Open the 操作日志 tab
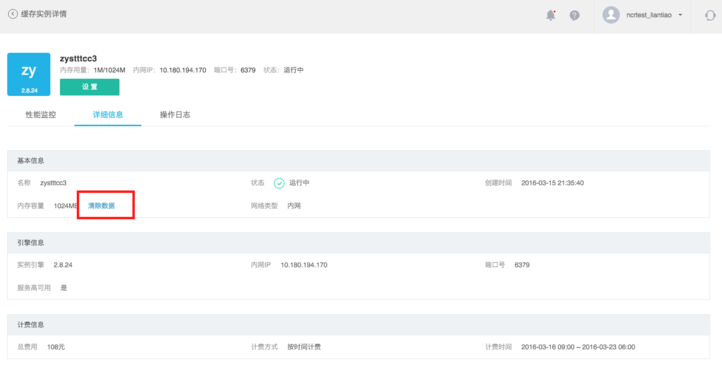 pyautogui.click(x=175, y=115)
